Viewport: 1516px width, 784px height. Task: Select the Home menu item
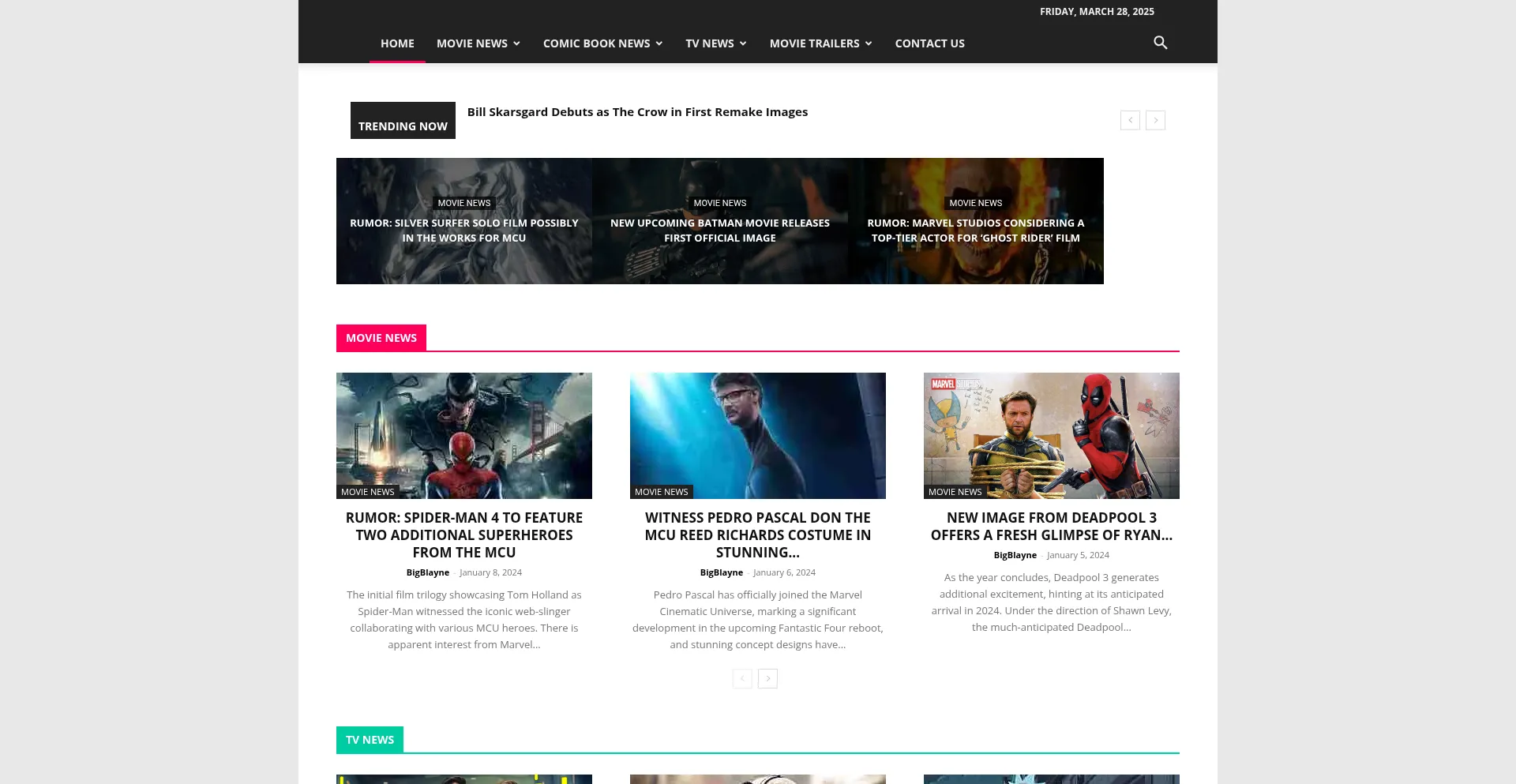point(397,43)
